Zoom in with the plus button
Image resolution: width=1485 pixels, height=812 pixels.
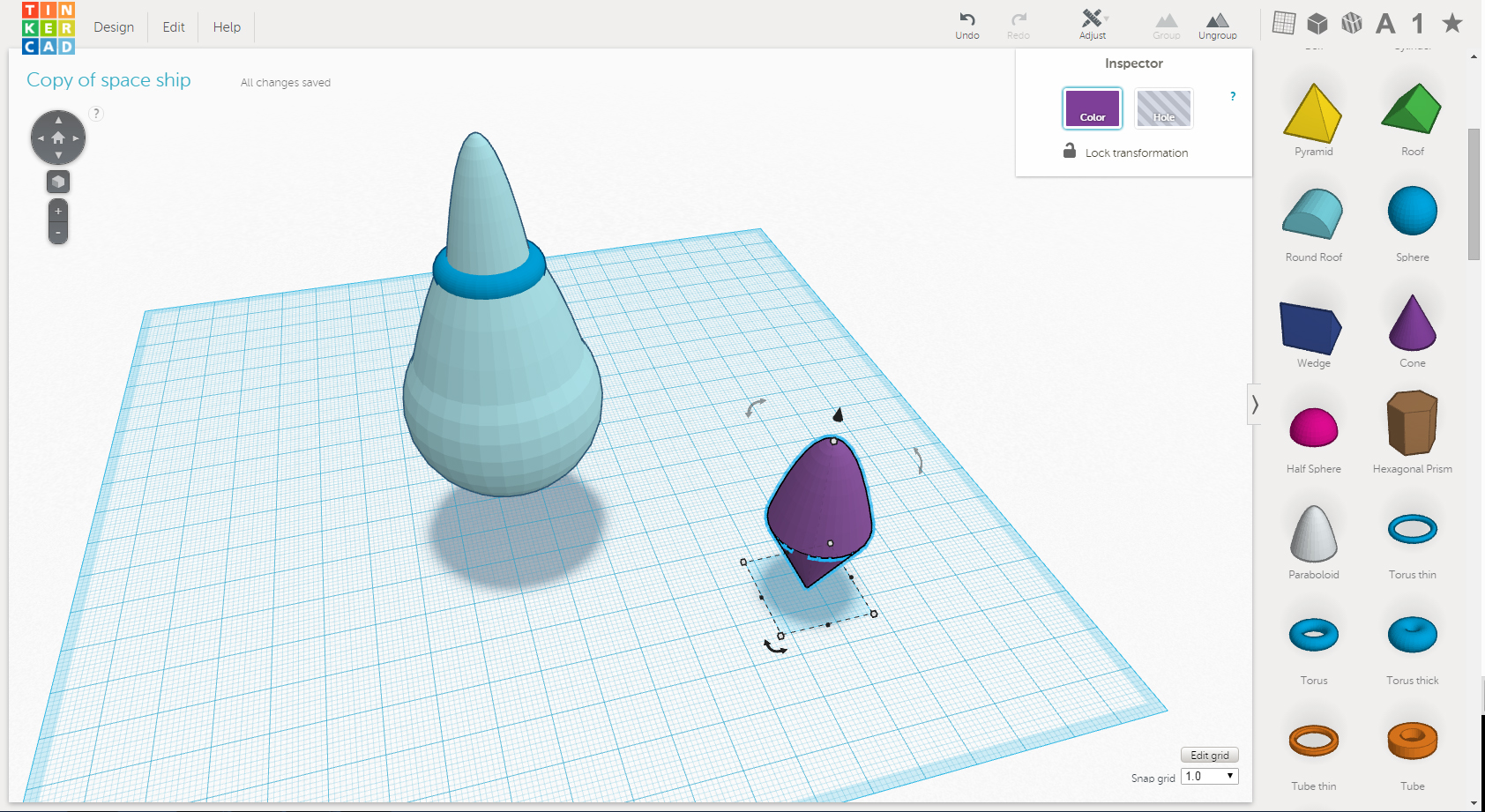[58, 212]
